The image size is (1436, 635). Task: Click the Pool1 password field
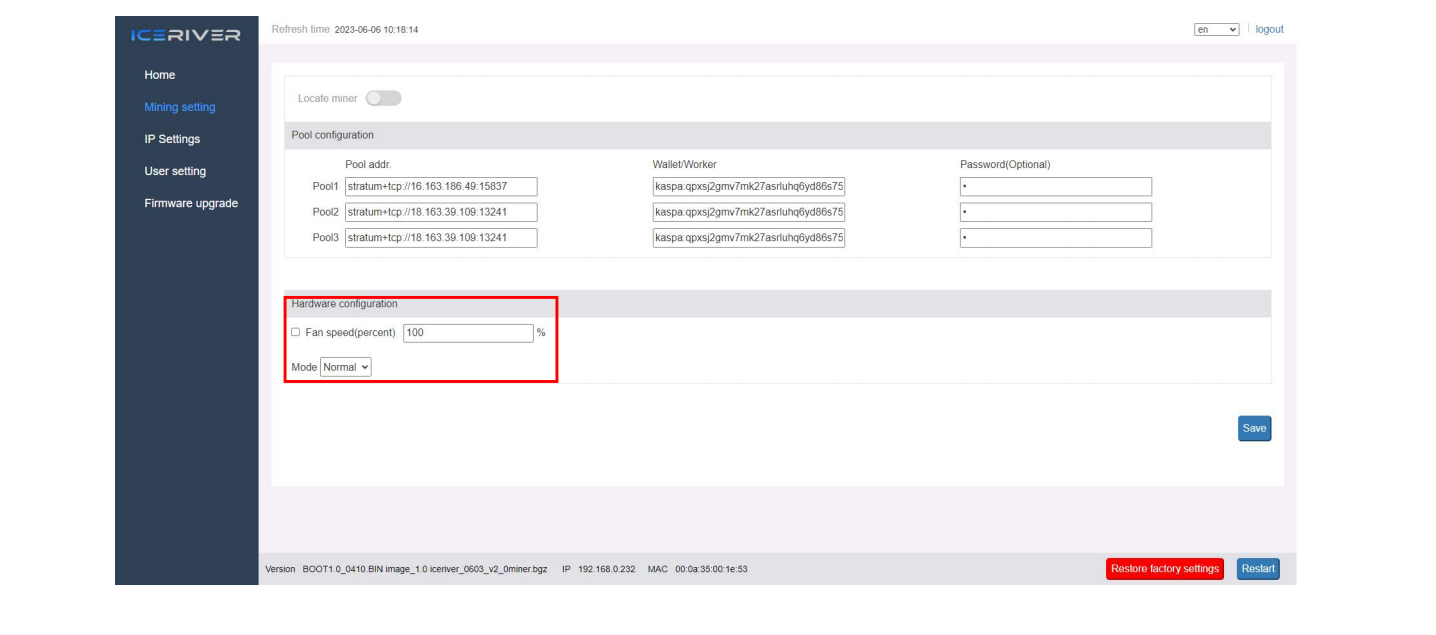pyautogui.click(x=1055, y=186)
